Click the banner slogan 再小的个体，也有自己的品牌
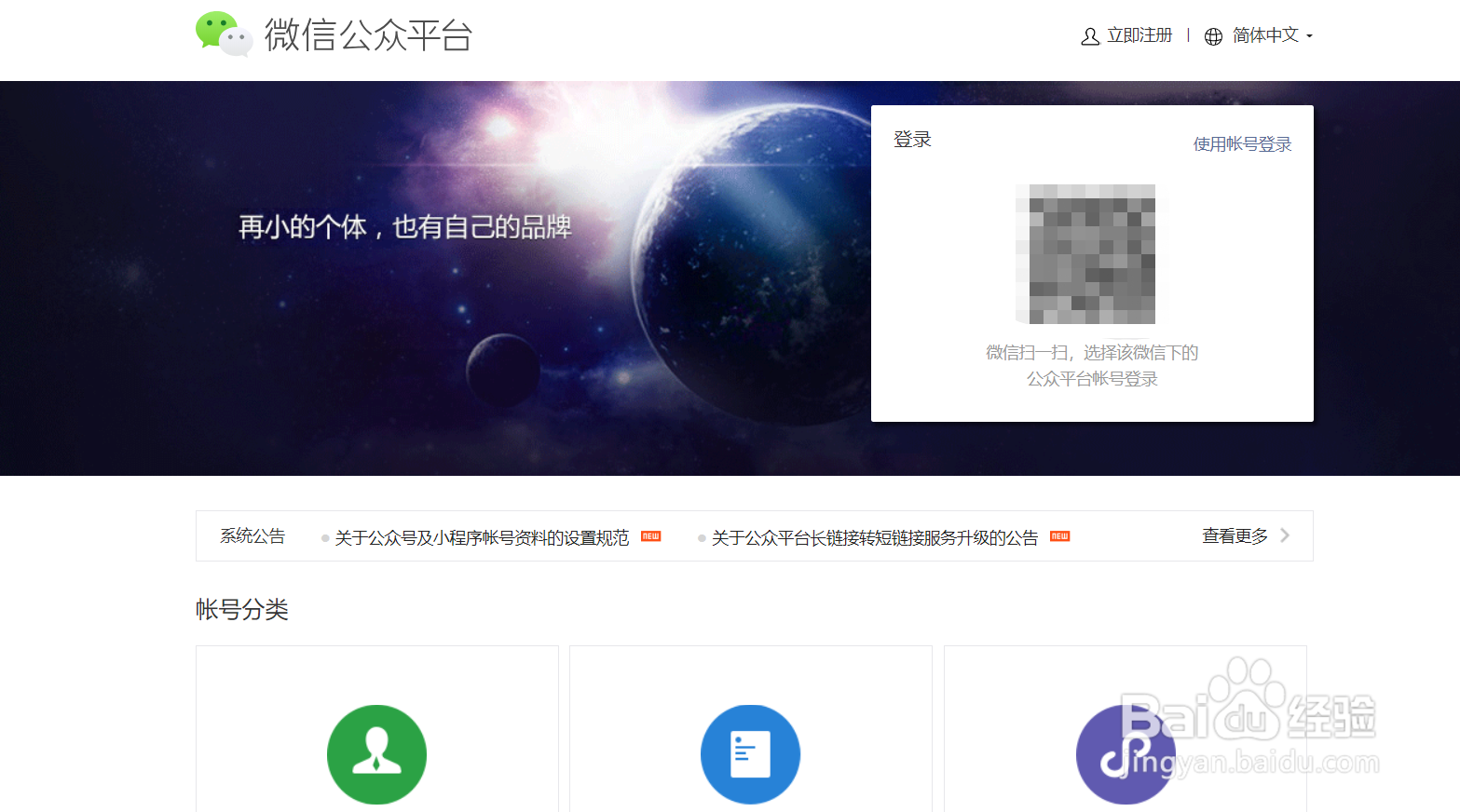This screenshot has width=1460, height=812. (x=405, y=227)
